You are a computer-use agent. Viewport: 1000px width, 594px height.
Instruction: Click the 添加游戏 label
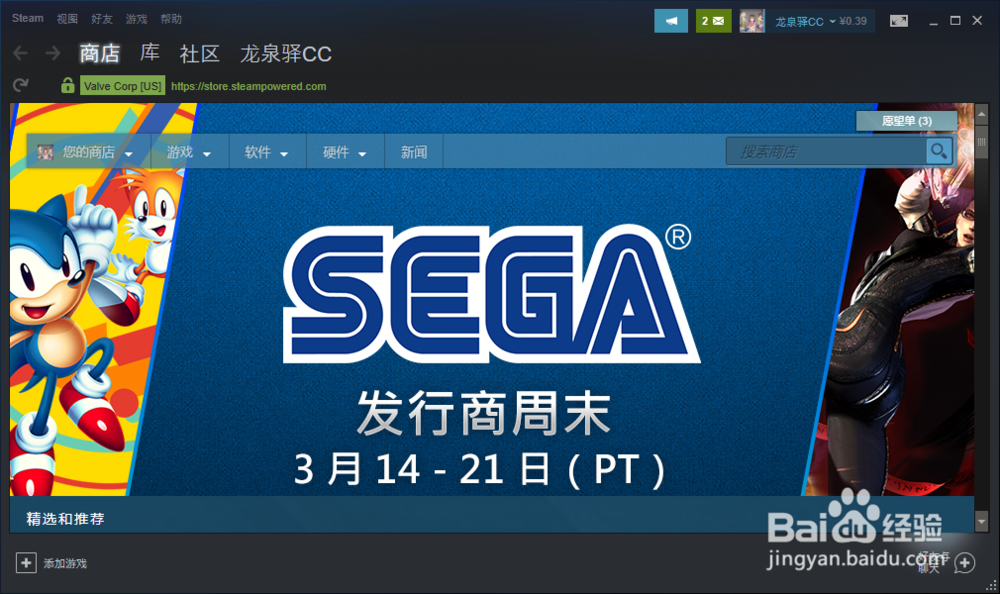(x=65, y=563)
